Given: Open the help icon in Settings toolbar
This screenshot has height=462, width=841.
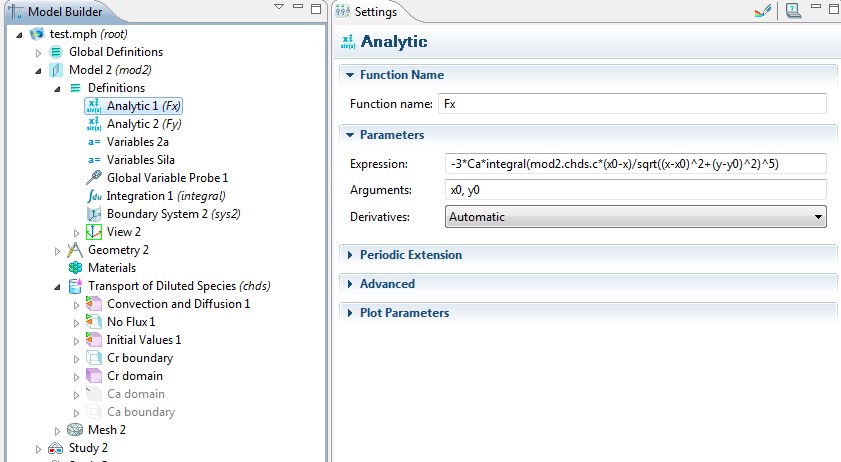Looking at the screenshot, I should pos(793,11).
